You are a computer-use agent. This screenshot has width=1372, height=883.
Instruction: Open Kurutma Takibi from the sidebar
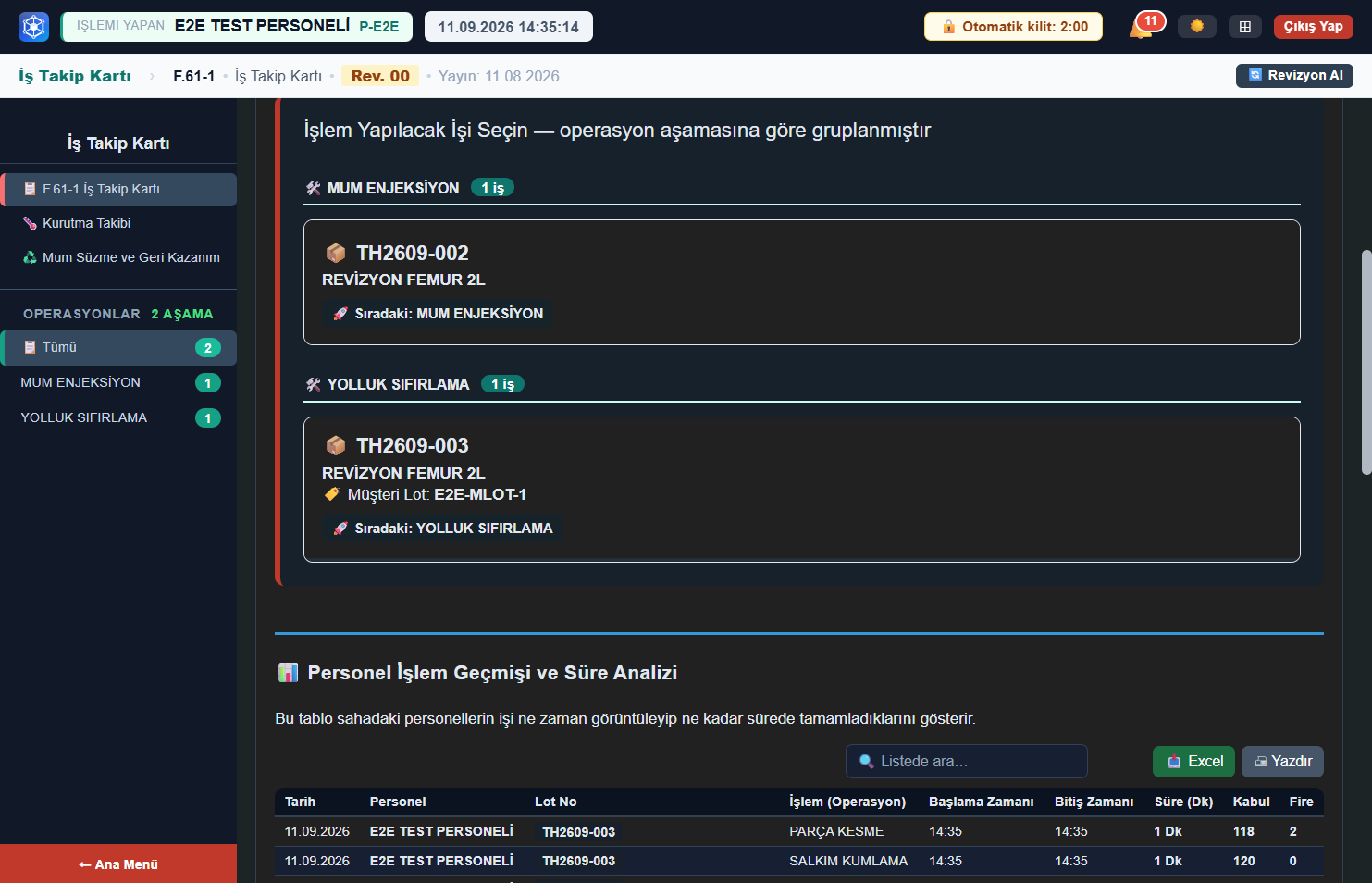coord(118,223)
